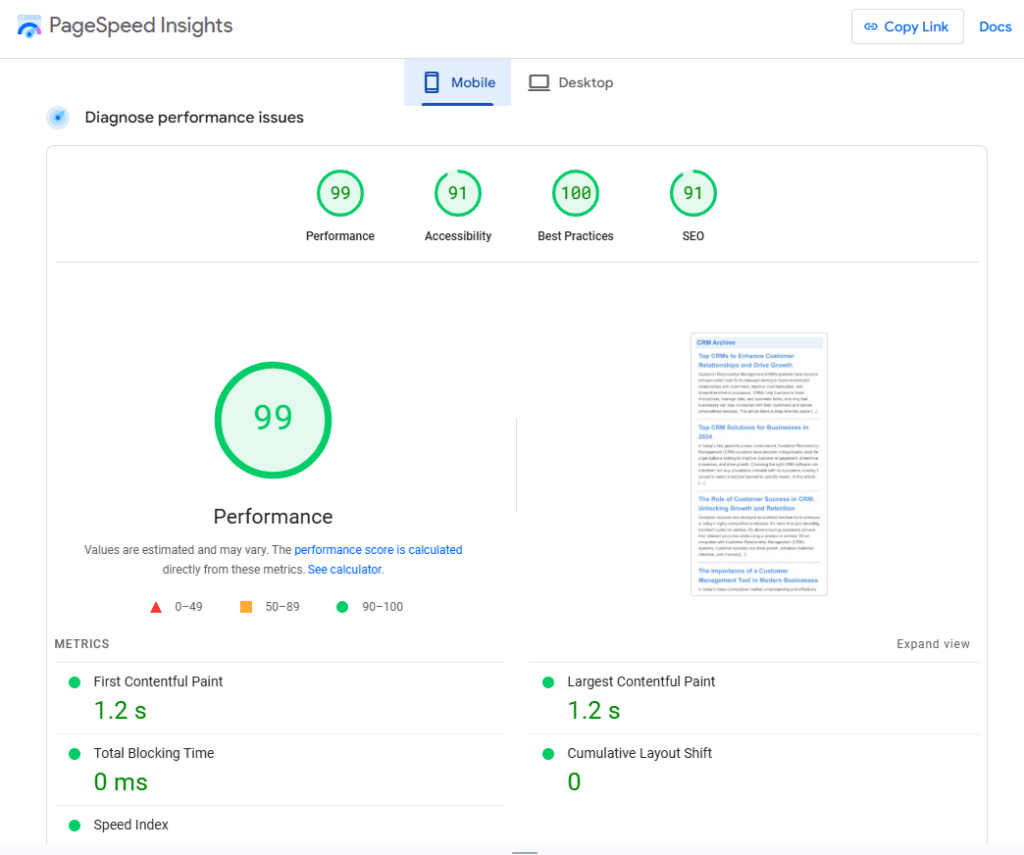The image size is (1024, 855).
Task: Click the First Contentful Paint green dot
Action: [x=74, y=683]
